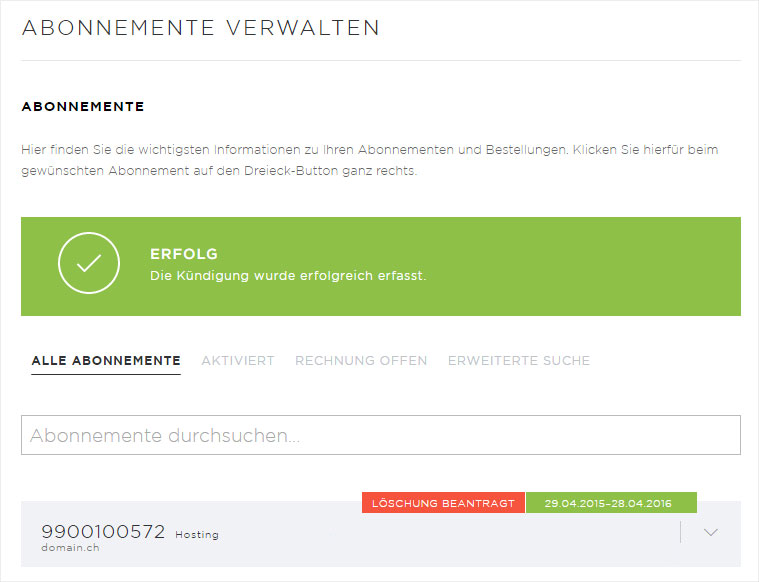The width and height of the screenshot is (759, 582).
Task: Click the checkmark icon in success banner
Action: (x=89, y=264)
